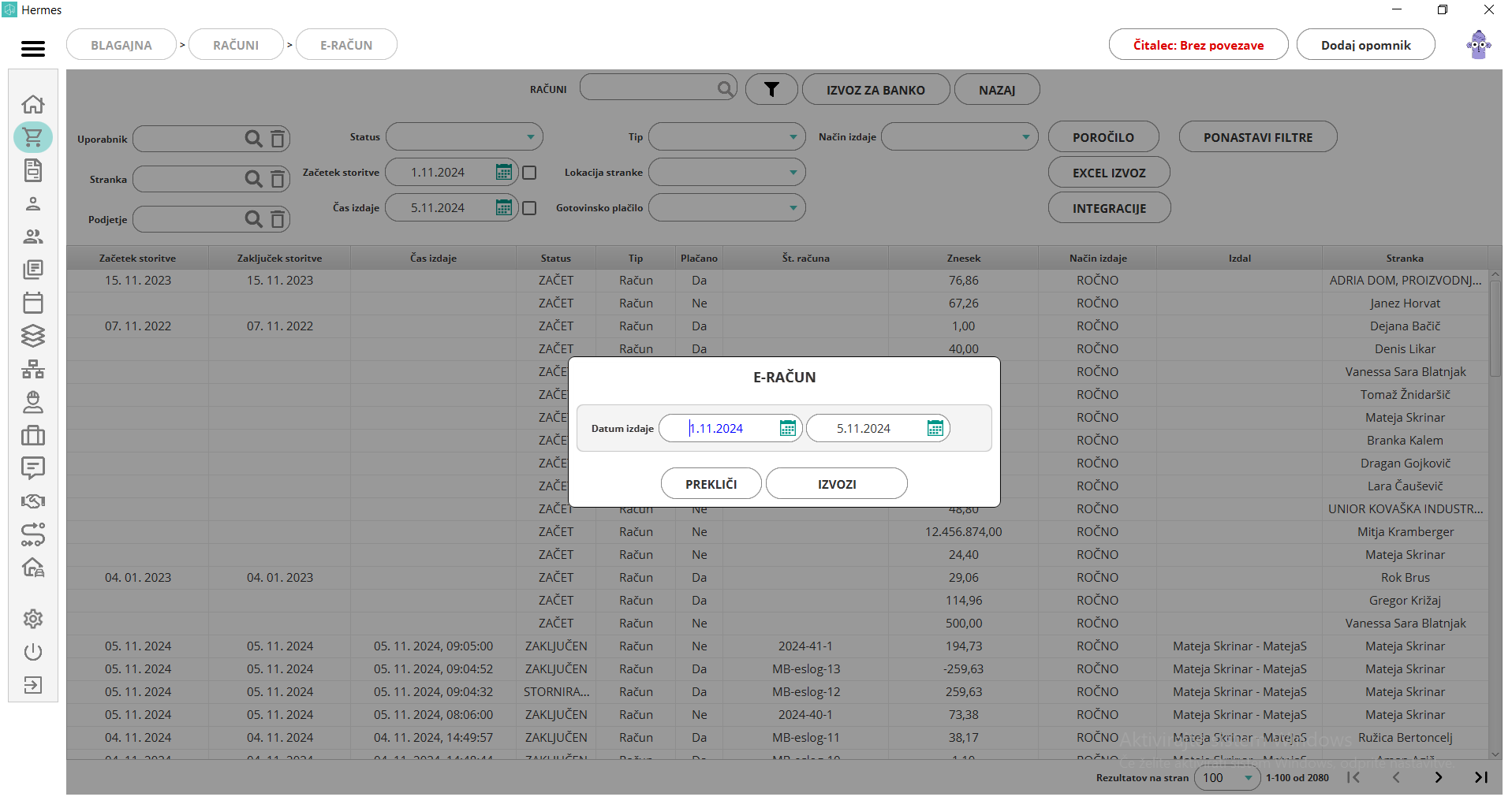Open calendar picker for dialog start date

787,428
